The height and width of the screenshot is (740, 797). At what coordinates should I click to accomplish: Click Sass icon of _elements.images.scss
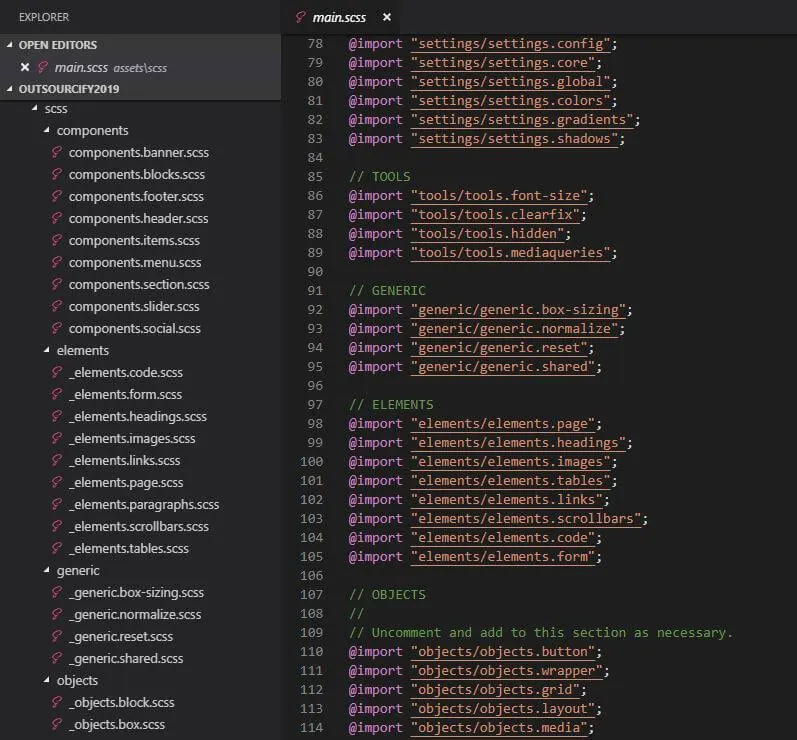click(57, 438)
